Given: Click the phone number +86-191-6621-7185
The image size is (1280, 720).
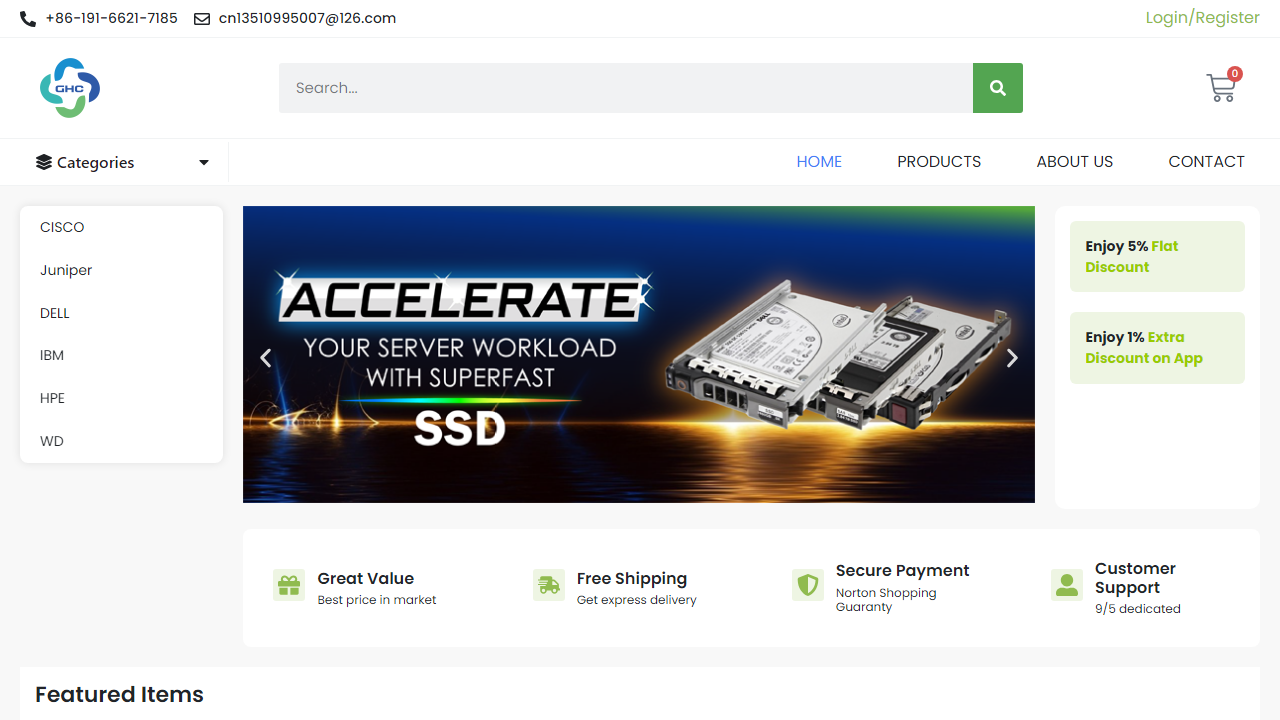Looking at the screenshot, I should [x=111, y=18].
